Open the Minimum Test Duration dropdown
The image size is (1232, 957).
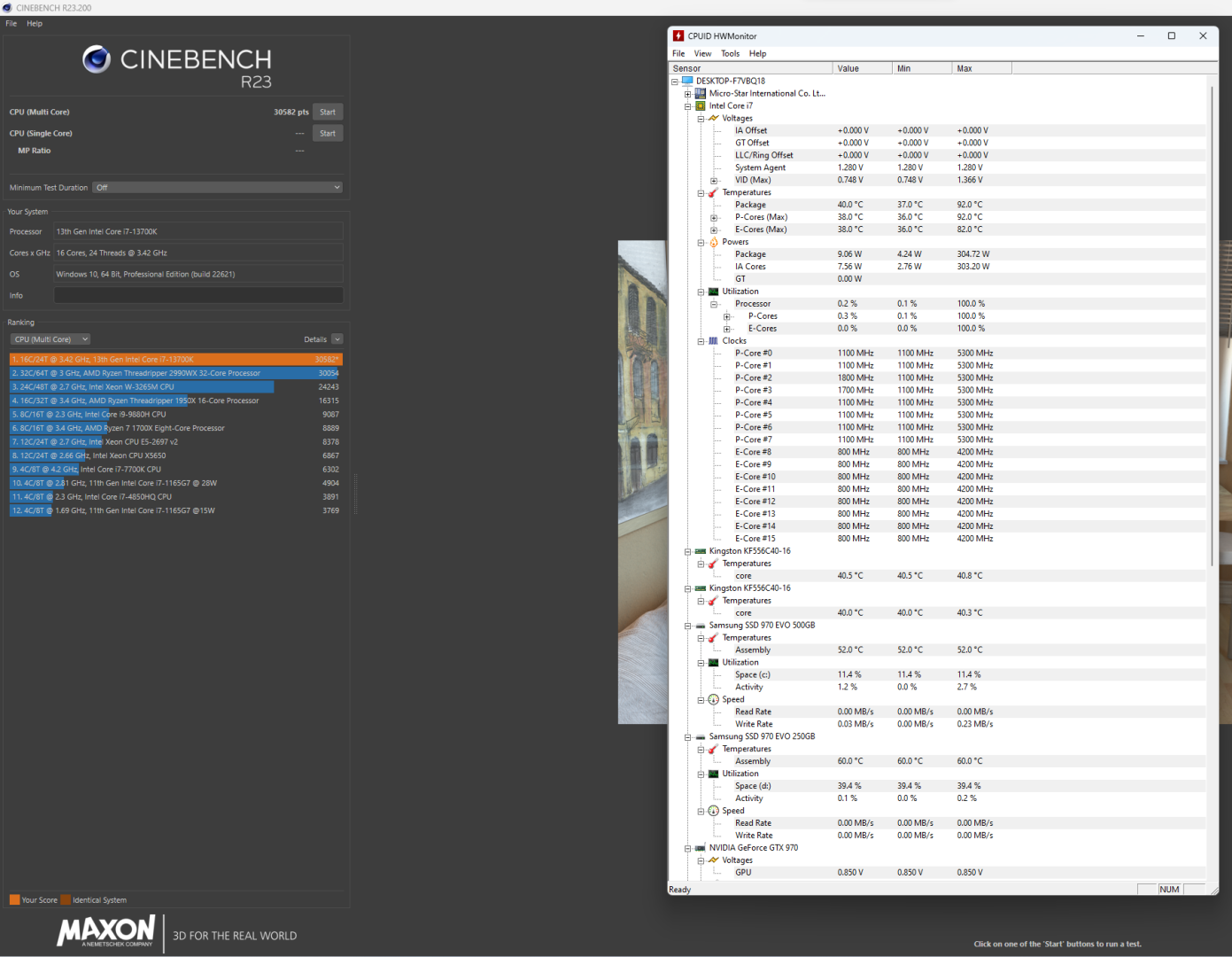218,188
